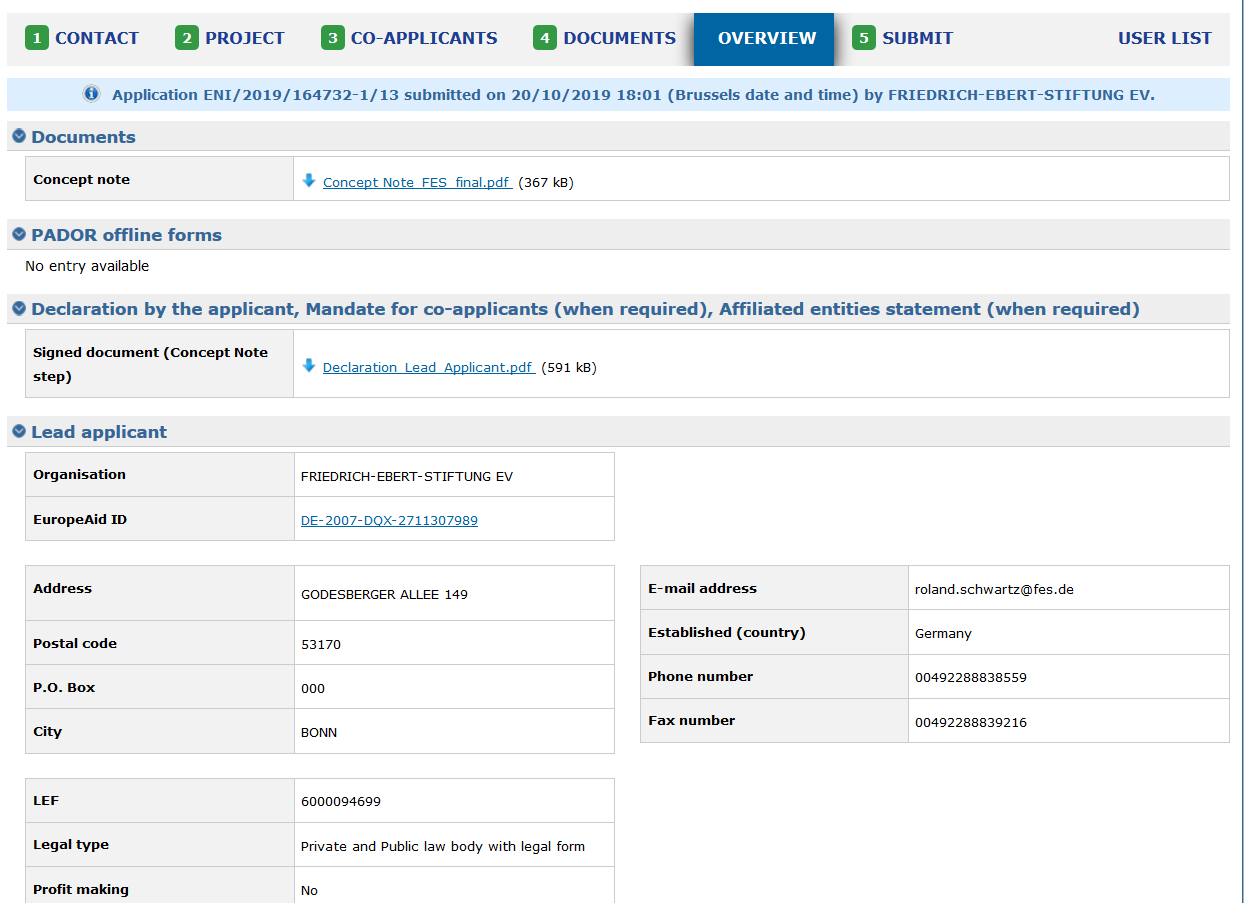Download Concept_Note_FES_final.pdf link

pyautogui.click(x=417, y=183)
